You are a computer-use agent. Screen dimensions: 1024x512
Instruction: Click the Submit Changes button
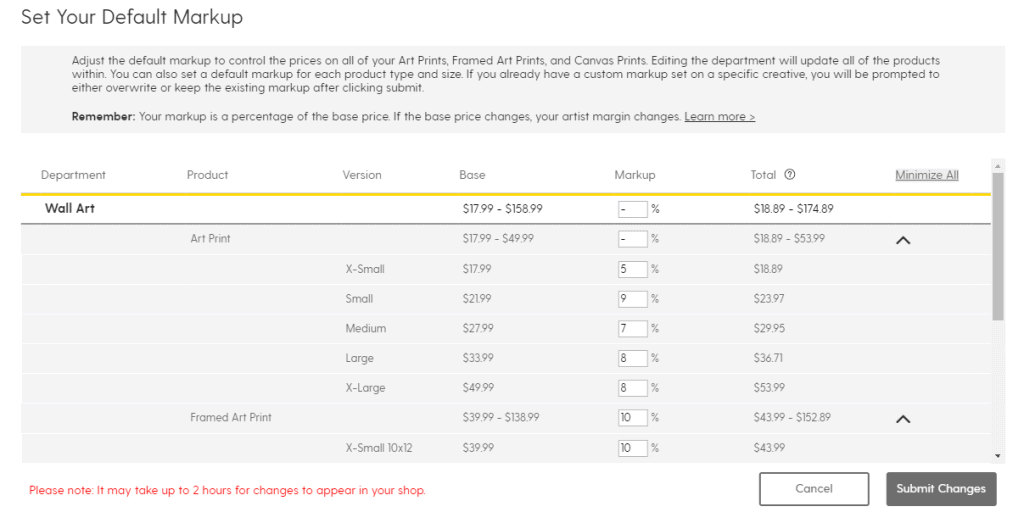pyautogui.click(x=941, y=488)
